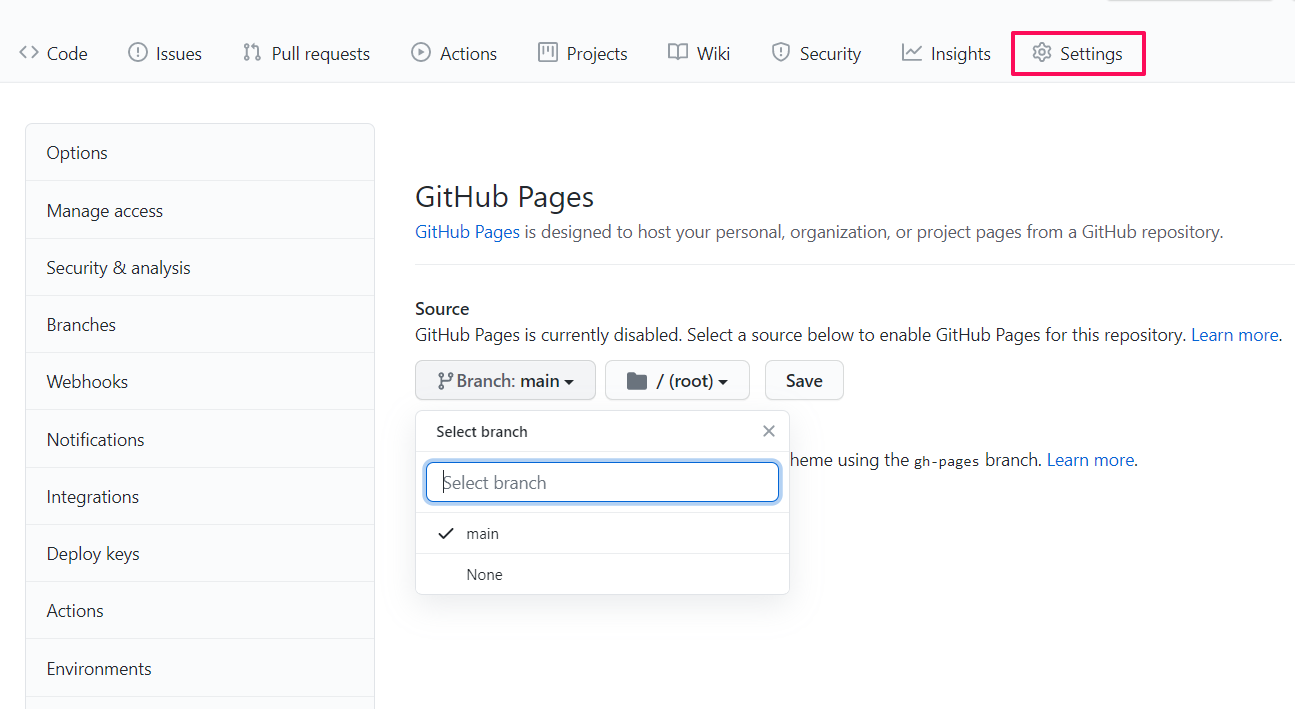
Task: Click the Actions play icon in navigation
Action: pos(421,53)
